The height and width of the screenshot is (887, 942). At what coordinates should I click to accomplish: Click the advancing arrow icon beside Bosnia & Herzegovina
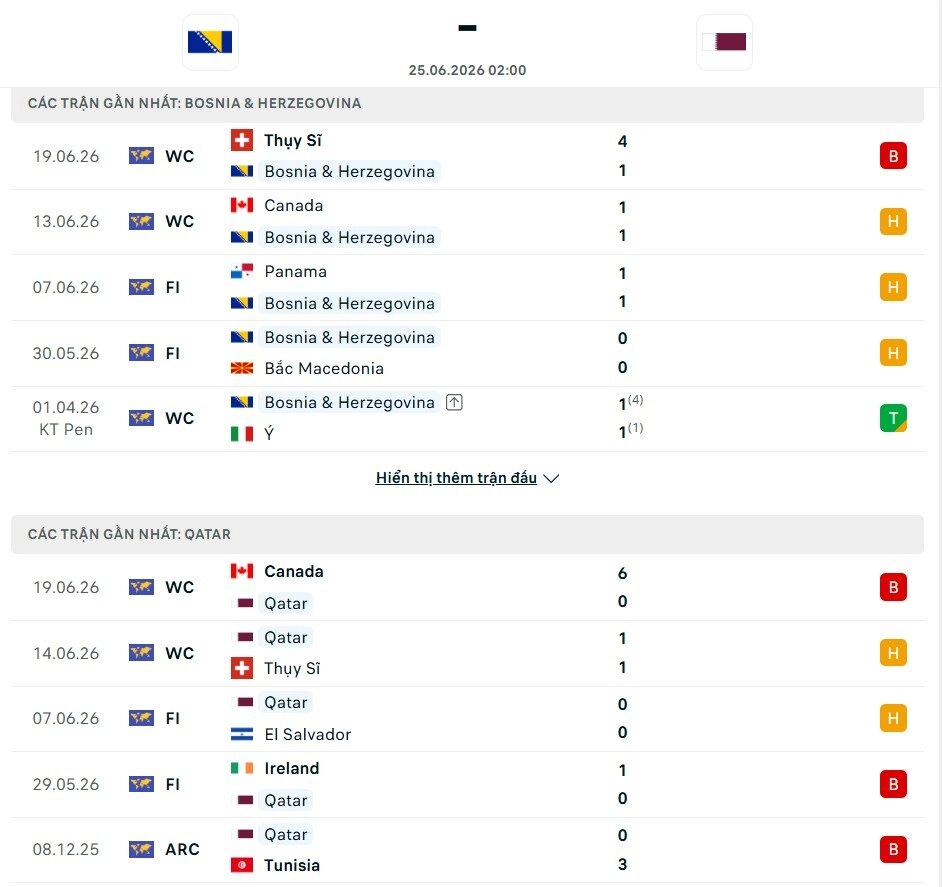[454, 402]
